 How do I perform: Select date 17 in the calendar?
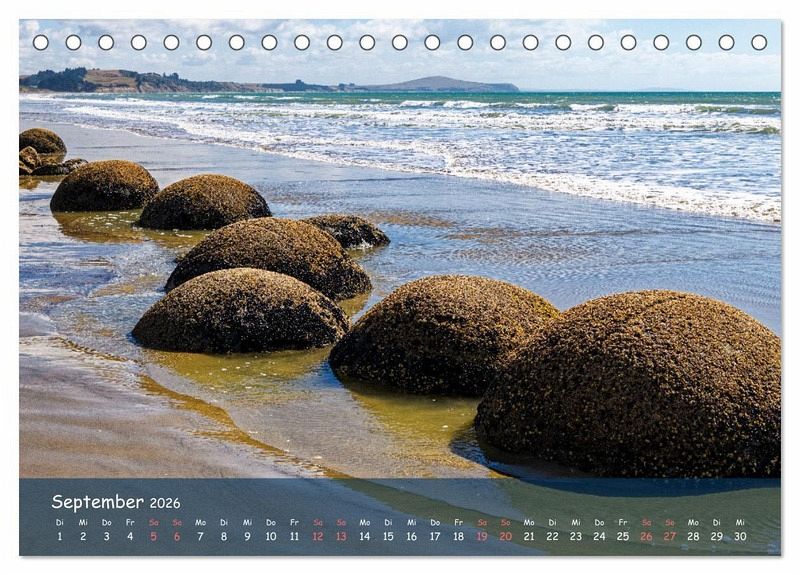pos(435,537)
